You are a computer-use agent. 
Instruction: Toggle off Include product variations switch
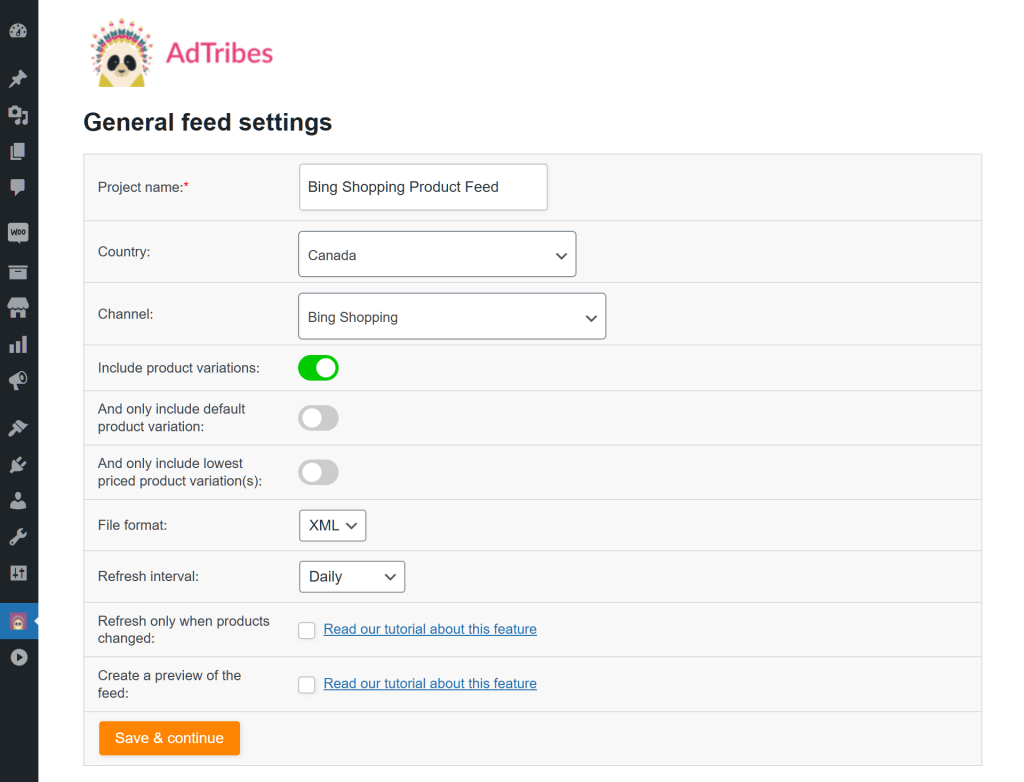point(318,368)
